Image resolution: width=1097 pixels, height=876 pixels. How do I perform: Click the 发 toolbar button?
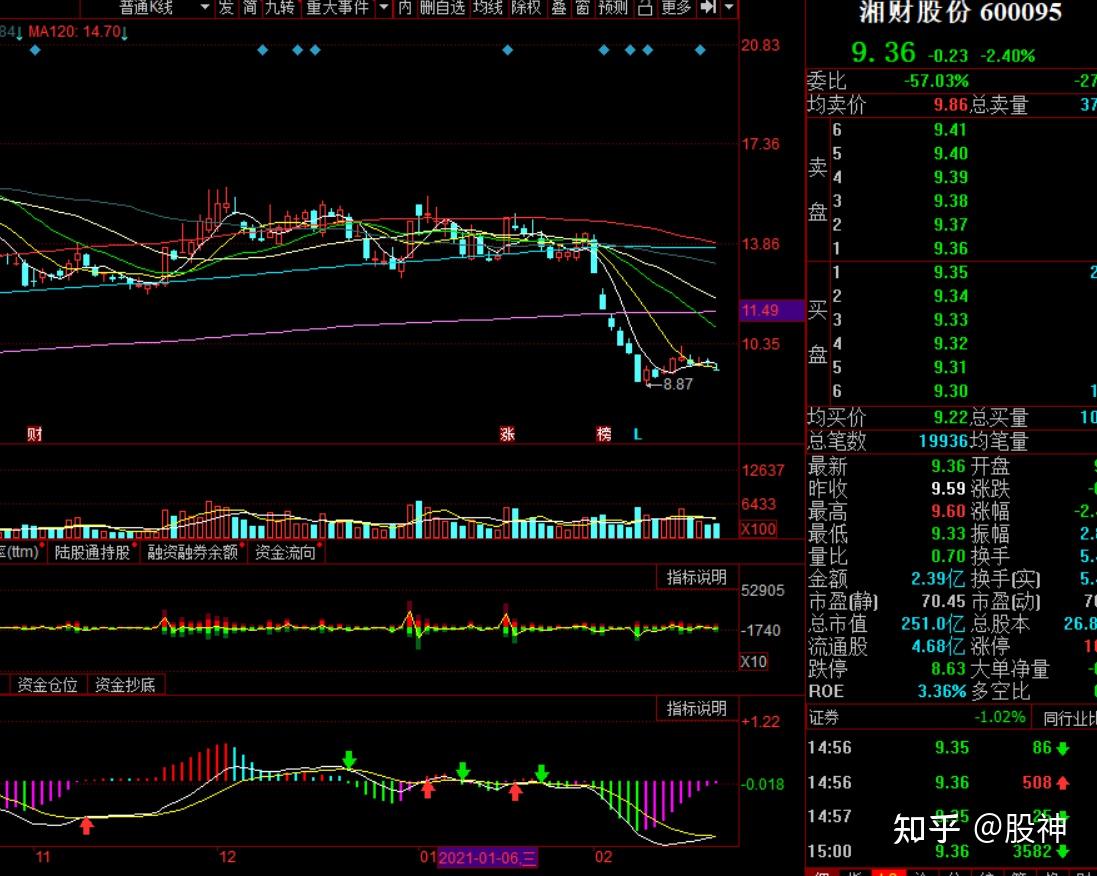pyautogui.click(x=225, y=8)
